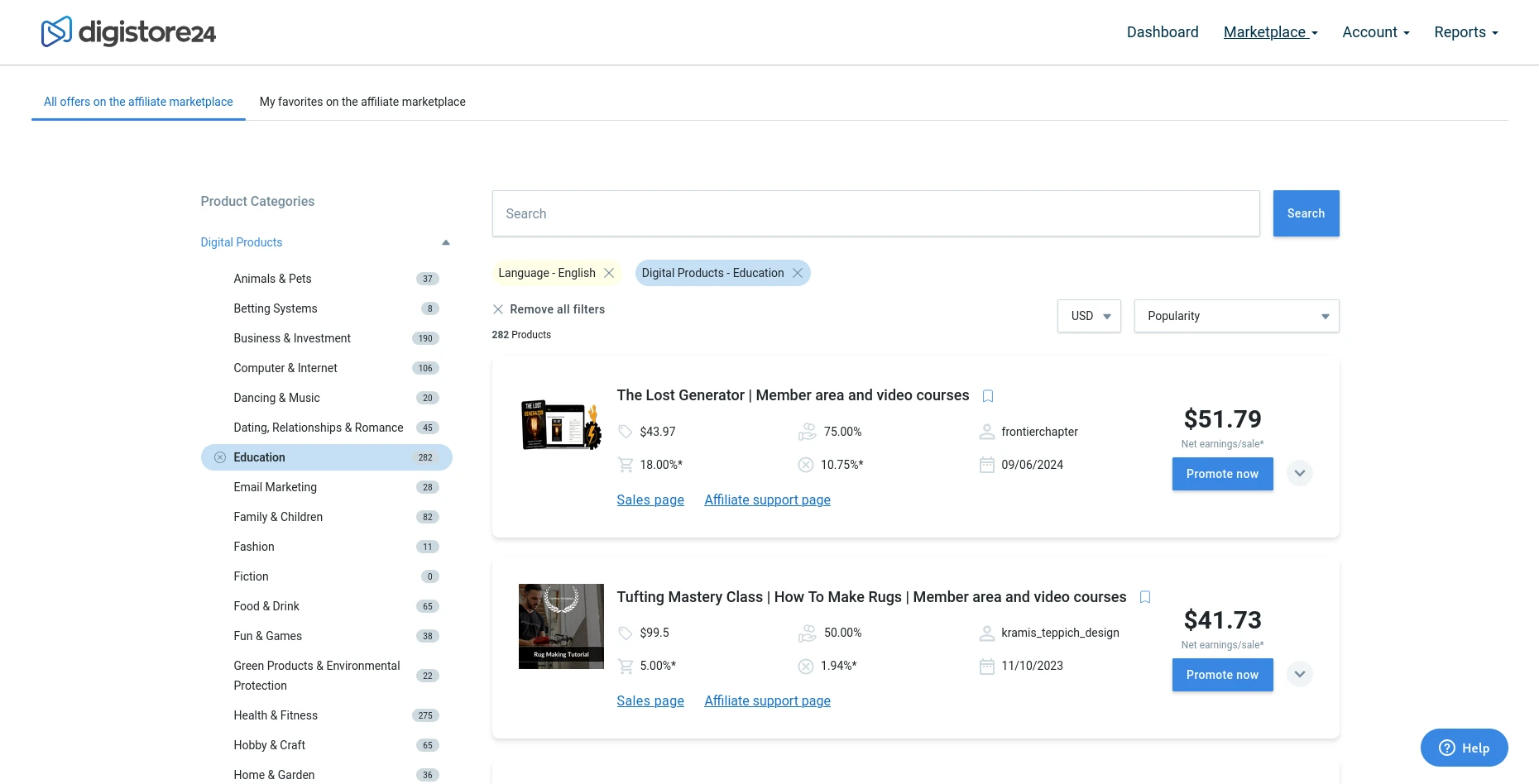The width and height of the screenshot is (1539, 784).
Task: Click the vendor icon next to kramis_teppich_design
Action: coord(986,632)
